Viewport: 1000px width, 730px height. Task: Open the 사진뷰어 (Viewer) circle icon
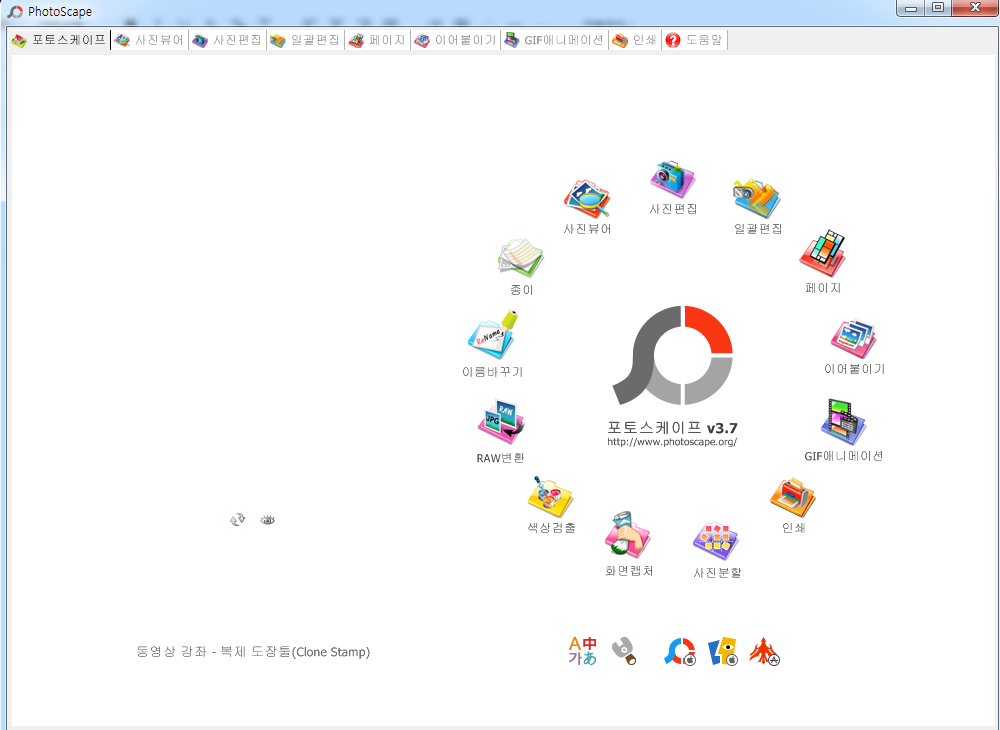587,200
